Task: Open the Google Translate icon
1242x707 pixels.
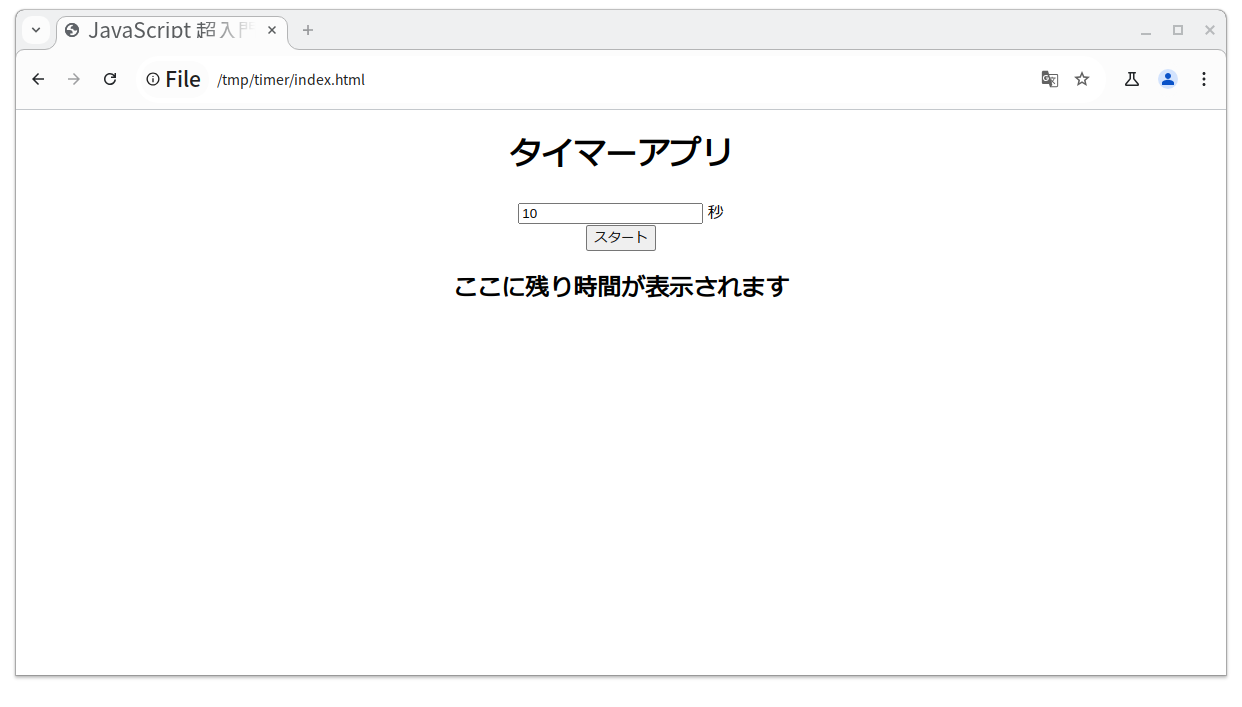Action: [1049, 78]
